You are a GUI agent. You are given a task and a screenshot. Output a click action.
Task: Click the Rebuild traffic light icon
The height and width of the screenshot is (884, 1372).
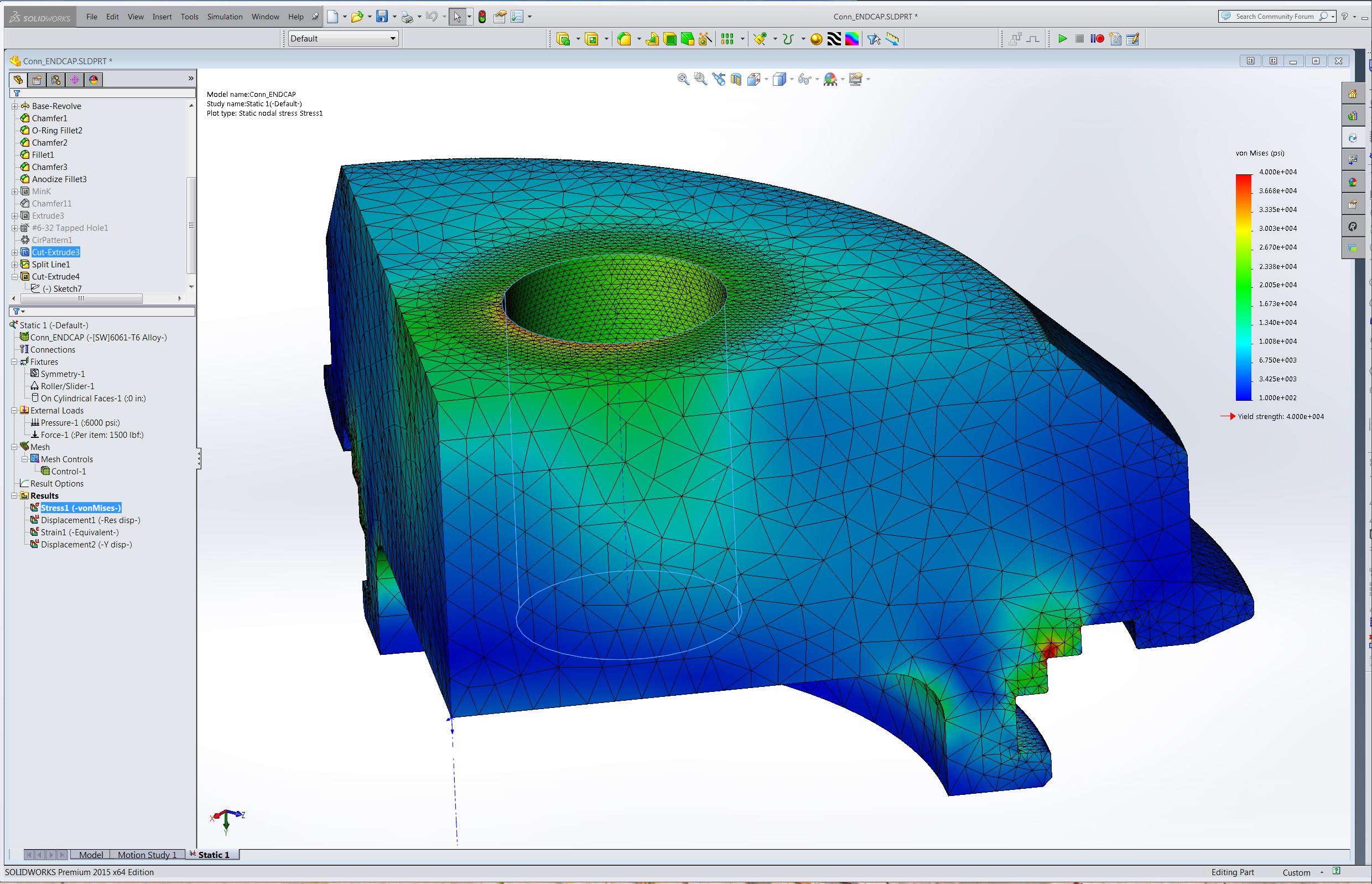click(482, 17)
